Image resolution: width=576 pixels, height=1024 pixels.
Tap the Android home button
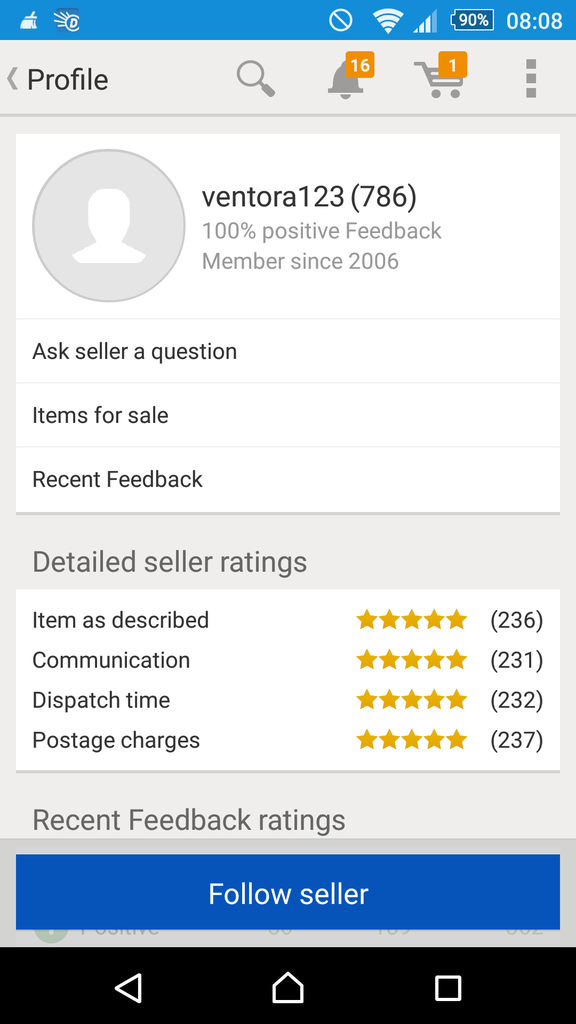288,987
